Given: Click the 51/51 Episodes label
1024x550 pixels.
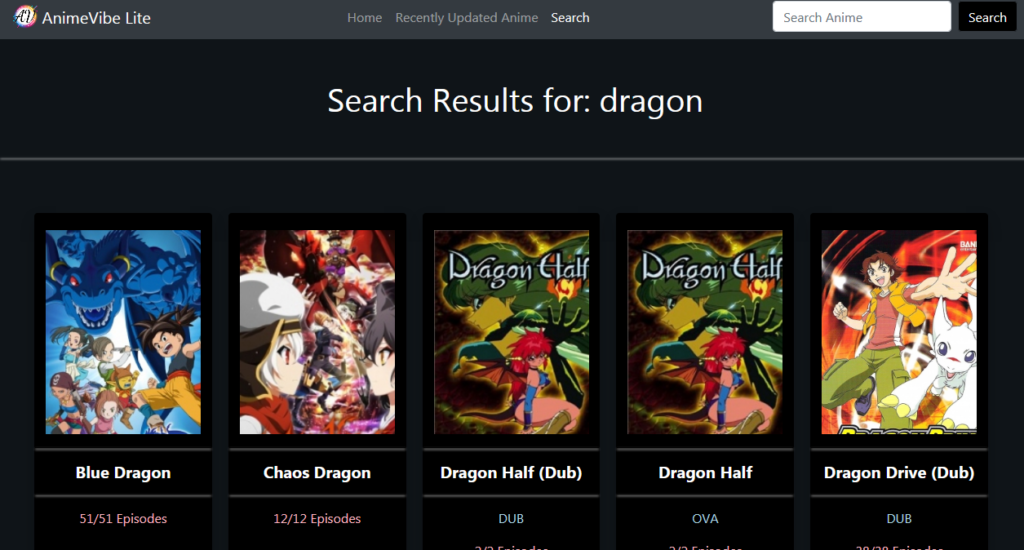Looking at the screenshot, I should point(123,519).
